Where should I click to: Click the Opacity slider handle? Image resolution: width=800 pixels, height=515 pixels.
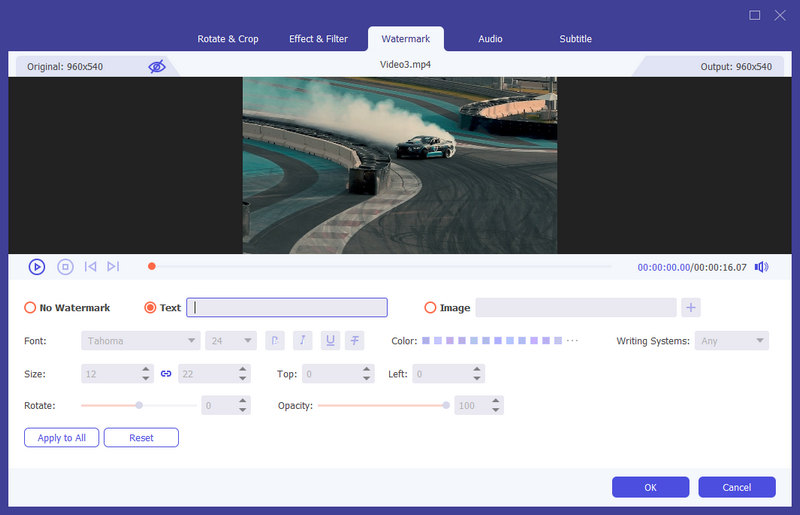[445, 406]
